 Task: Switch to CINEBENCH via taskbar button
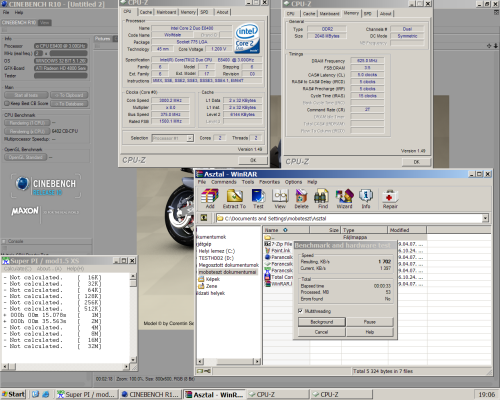[150, 394]
